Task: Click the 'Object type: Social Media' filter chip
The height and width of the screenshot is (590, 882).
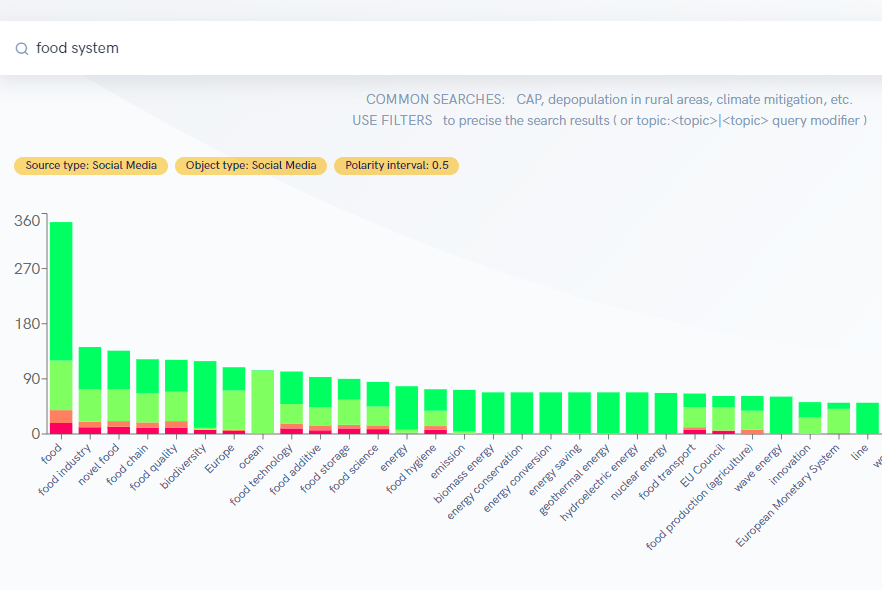Action: point(251,166)
